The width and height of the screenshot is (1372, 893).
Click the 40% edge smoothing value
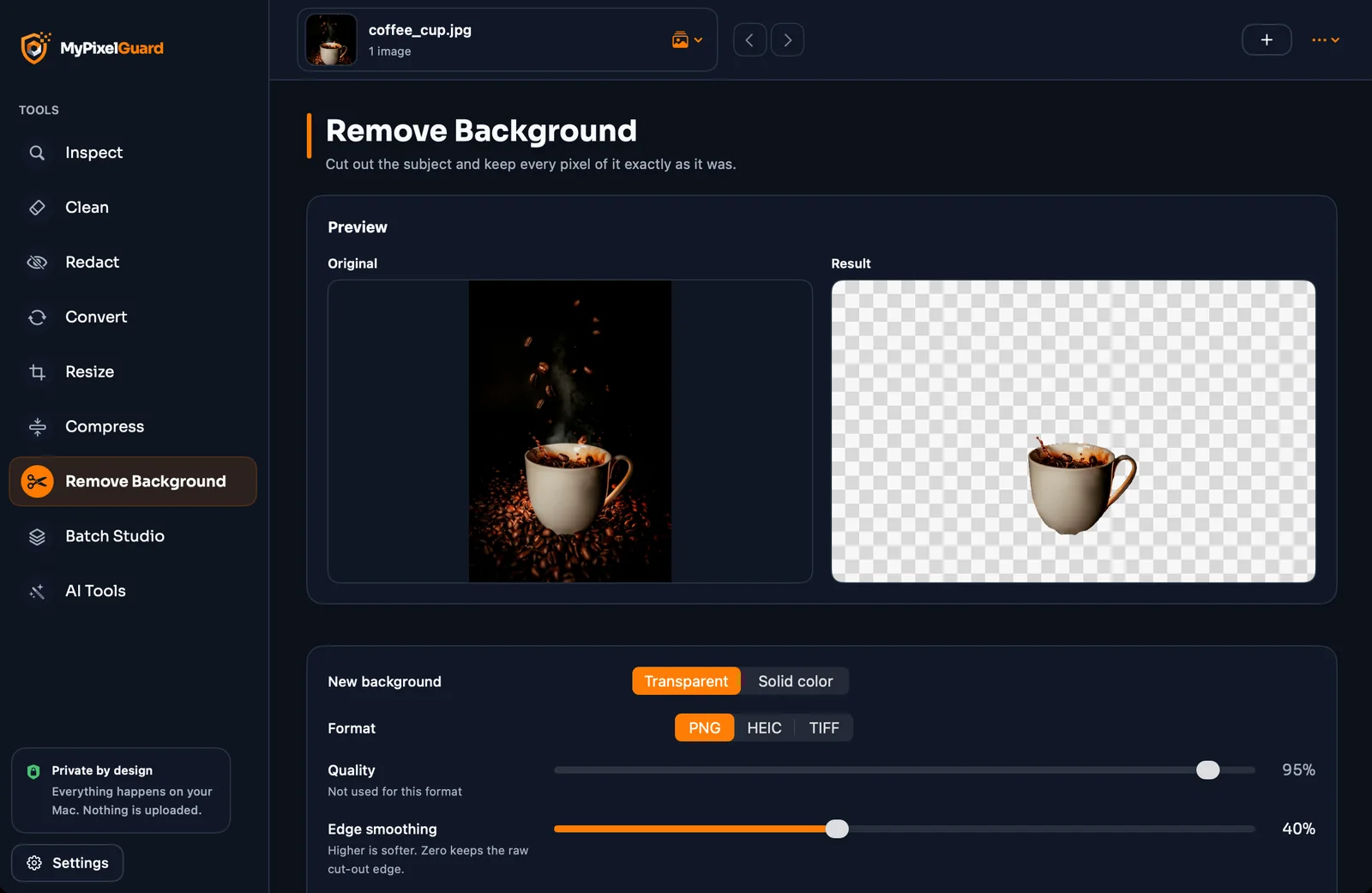point(1298,830)
